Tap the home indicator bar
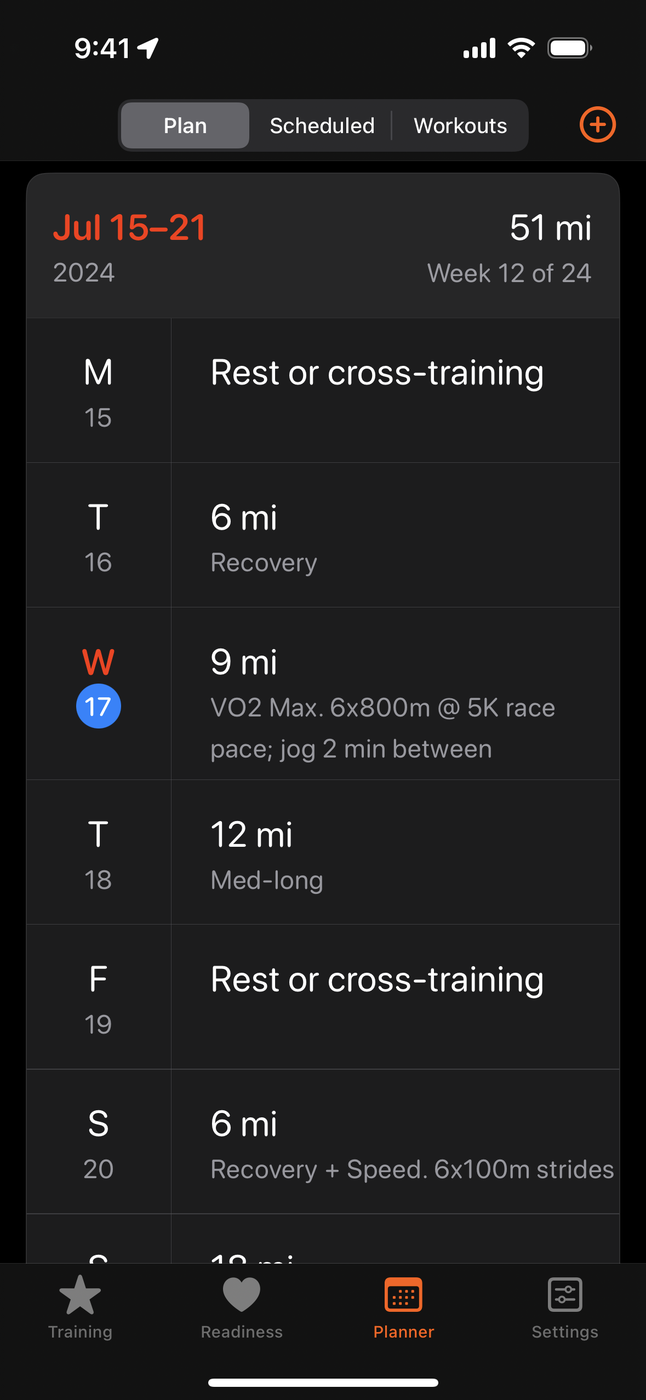 (323, 1383)
